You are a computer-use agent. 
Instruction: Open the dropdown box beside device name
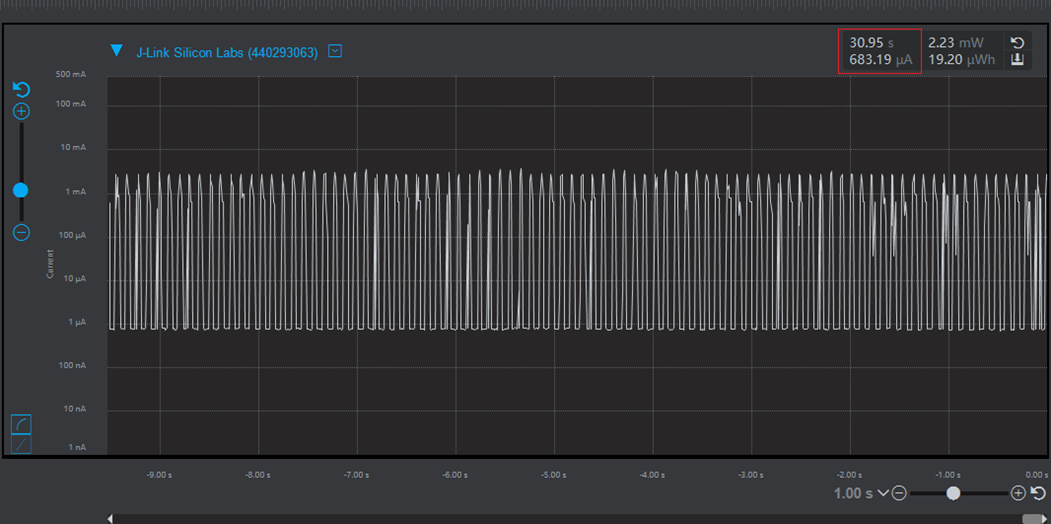(x=335, y=51)
